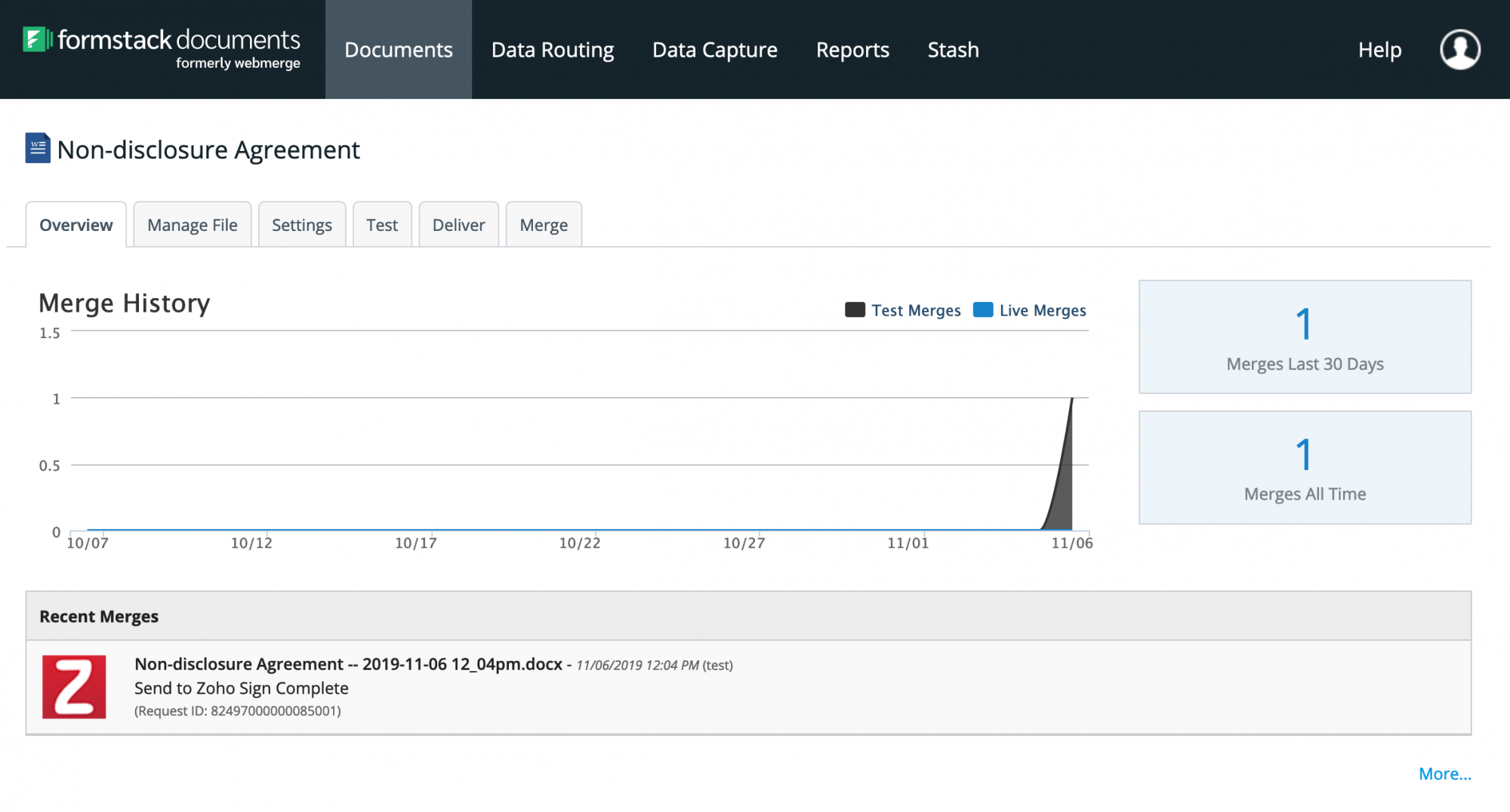Open the Non-disclosure Agreement docx merge entry
The image size is (1510, 812).
click(348, 664)
